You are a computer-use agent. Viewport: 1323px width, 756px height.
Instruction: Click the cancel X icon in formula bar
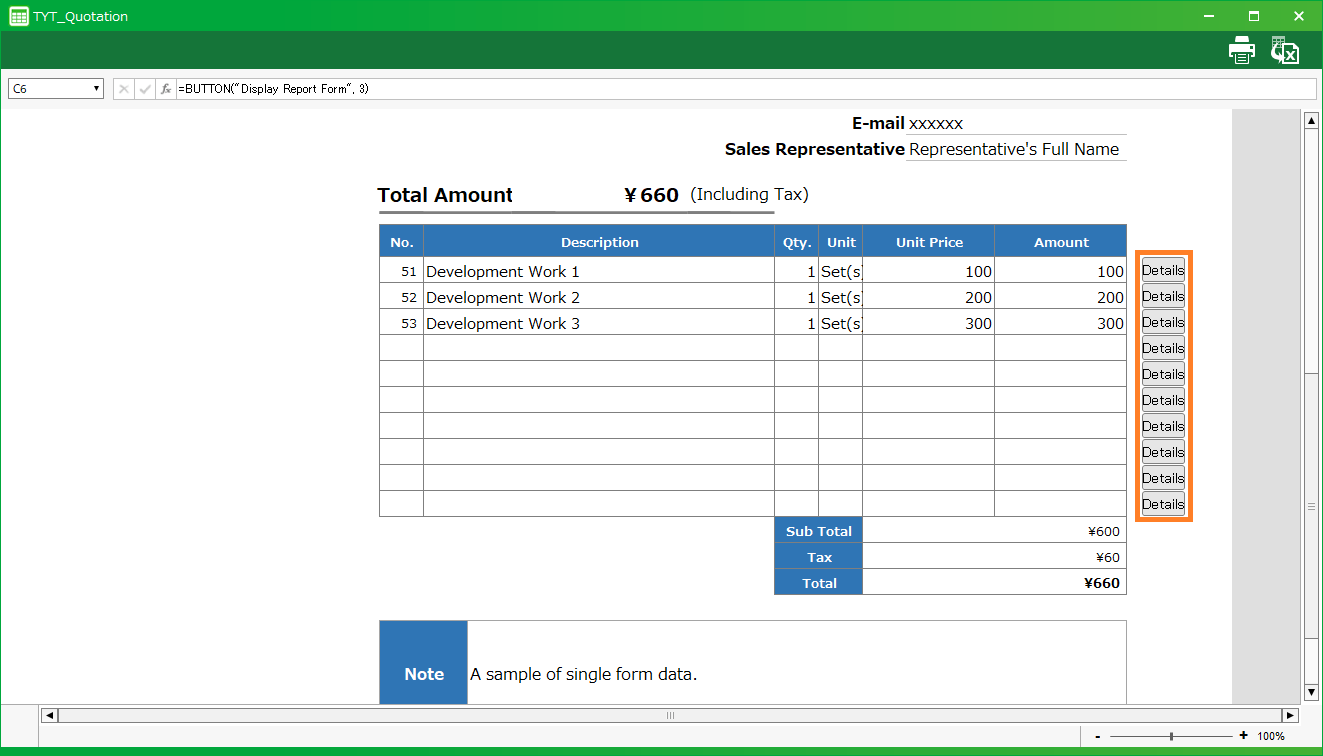coord(124,89)
